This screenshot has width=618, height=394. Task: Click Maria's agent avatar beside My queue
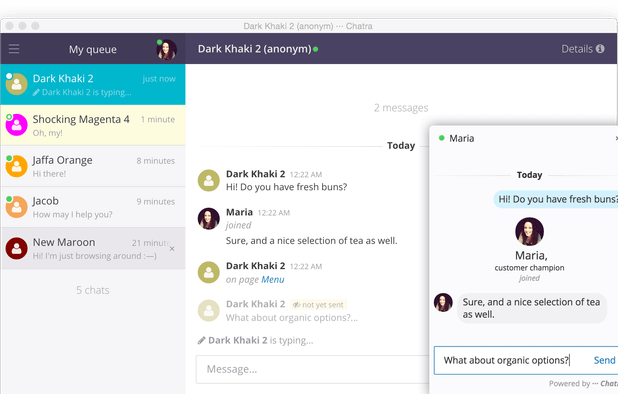pyautogui.click(x=166, y=50)
